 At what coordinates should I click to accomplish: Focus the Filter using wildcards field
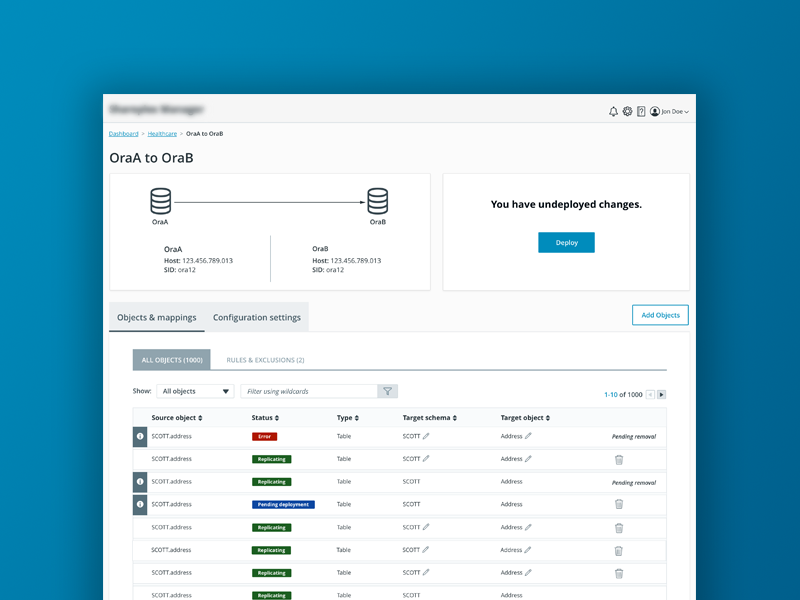point(309,391)
